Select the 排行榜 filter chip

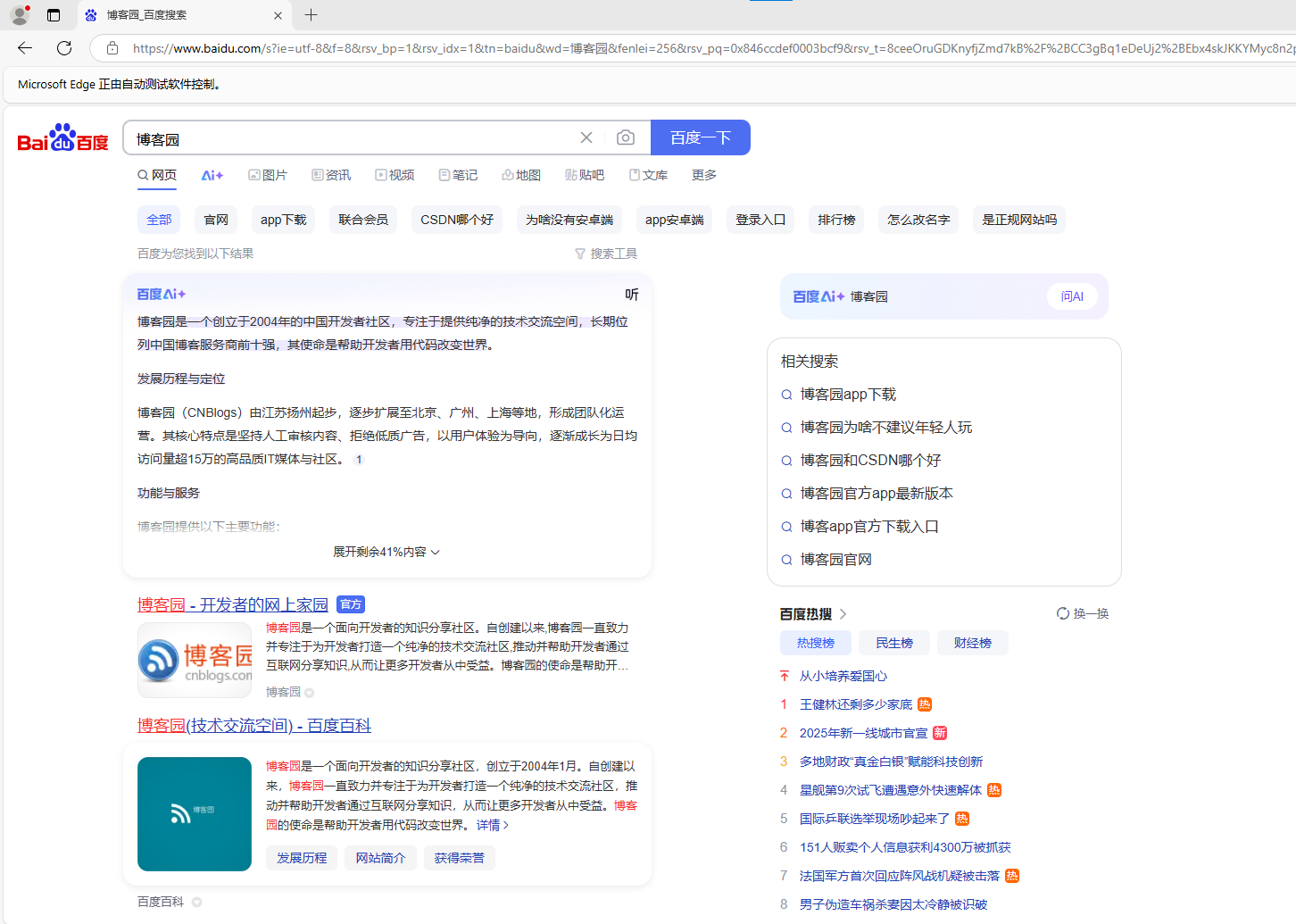pyautogui.click(x=837, y=220)
